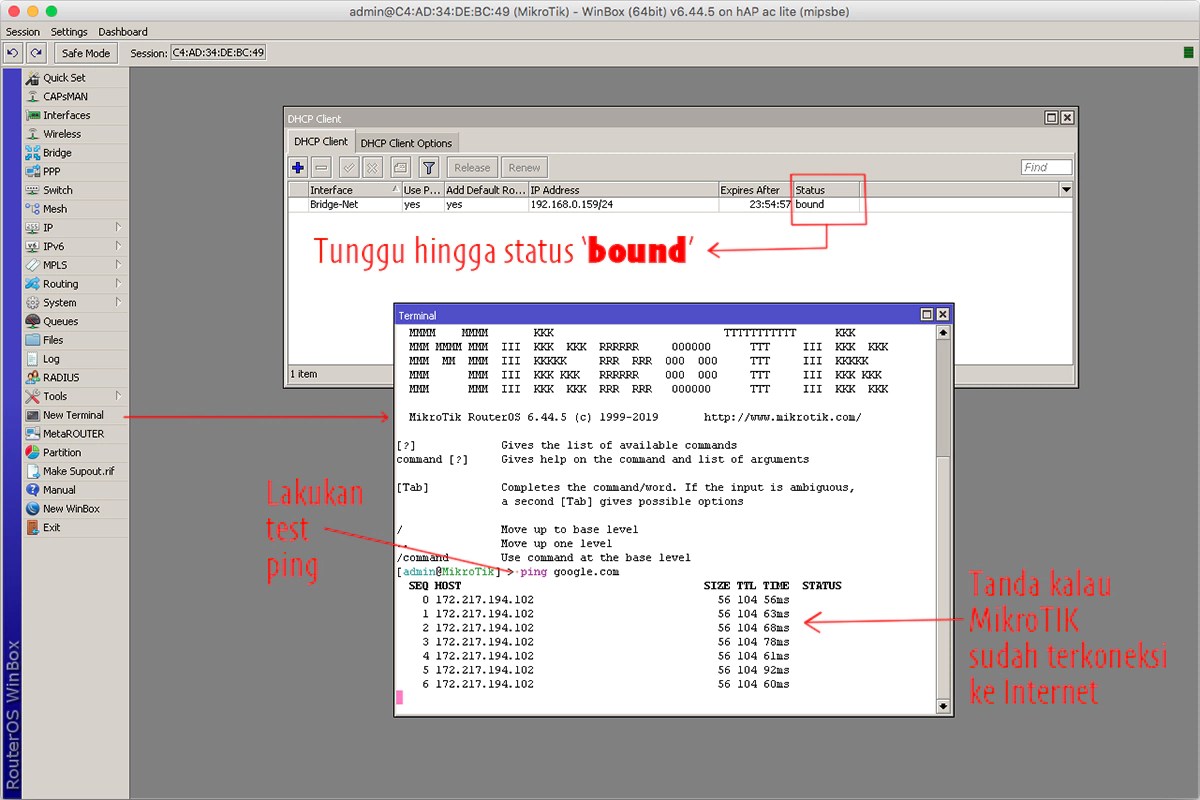Open CAPsMAN menu item

point(76,96)
